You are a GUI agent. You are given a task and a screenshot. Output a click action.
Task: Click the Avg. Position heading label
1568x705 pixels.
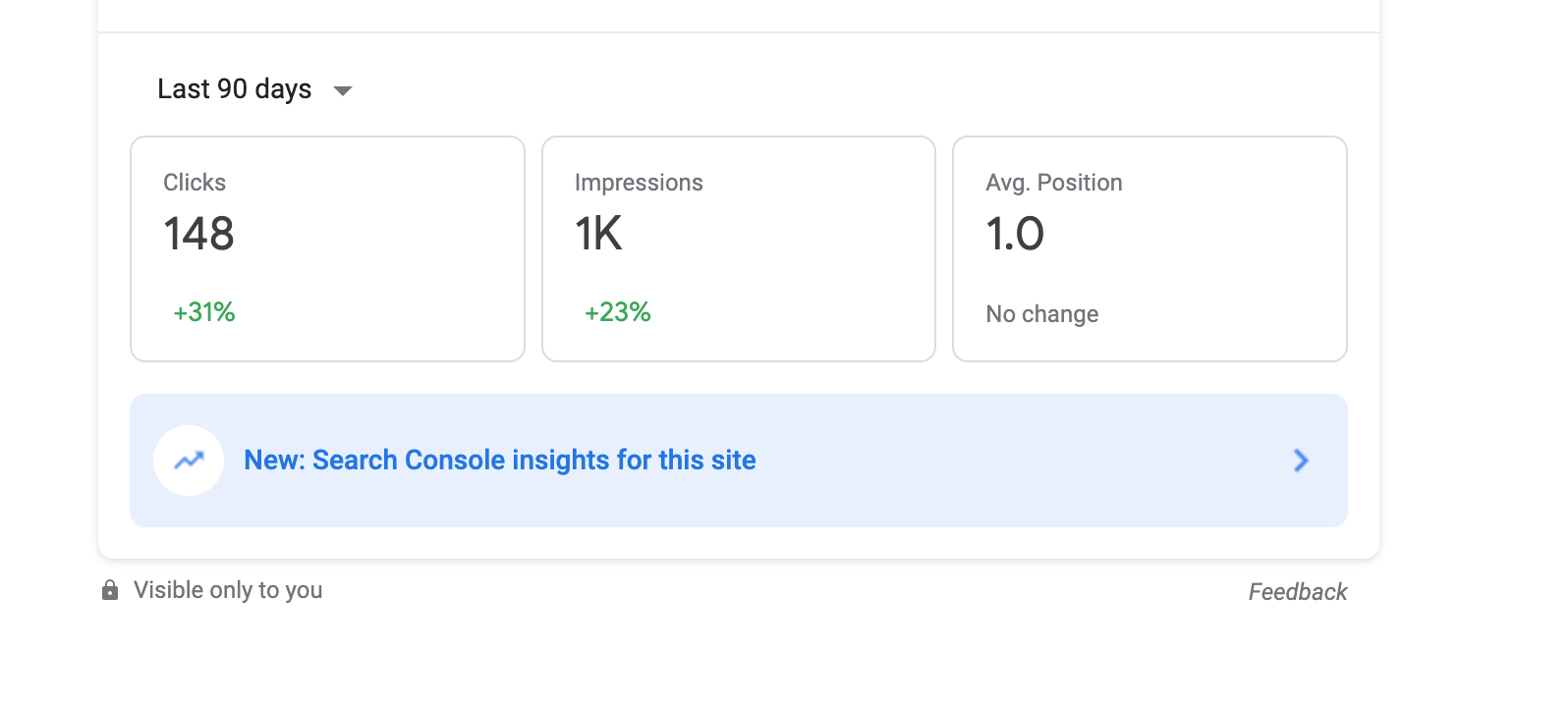[x=1054, y=183]
